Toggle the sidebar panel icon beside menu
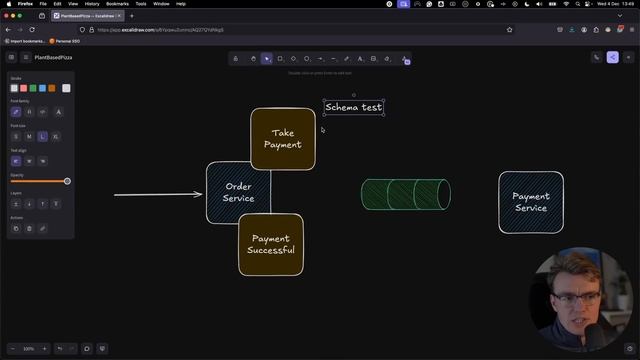 (x=11, y=57)
